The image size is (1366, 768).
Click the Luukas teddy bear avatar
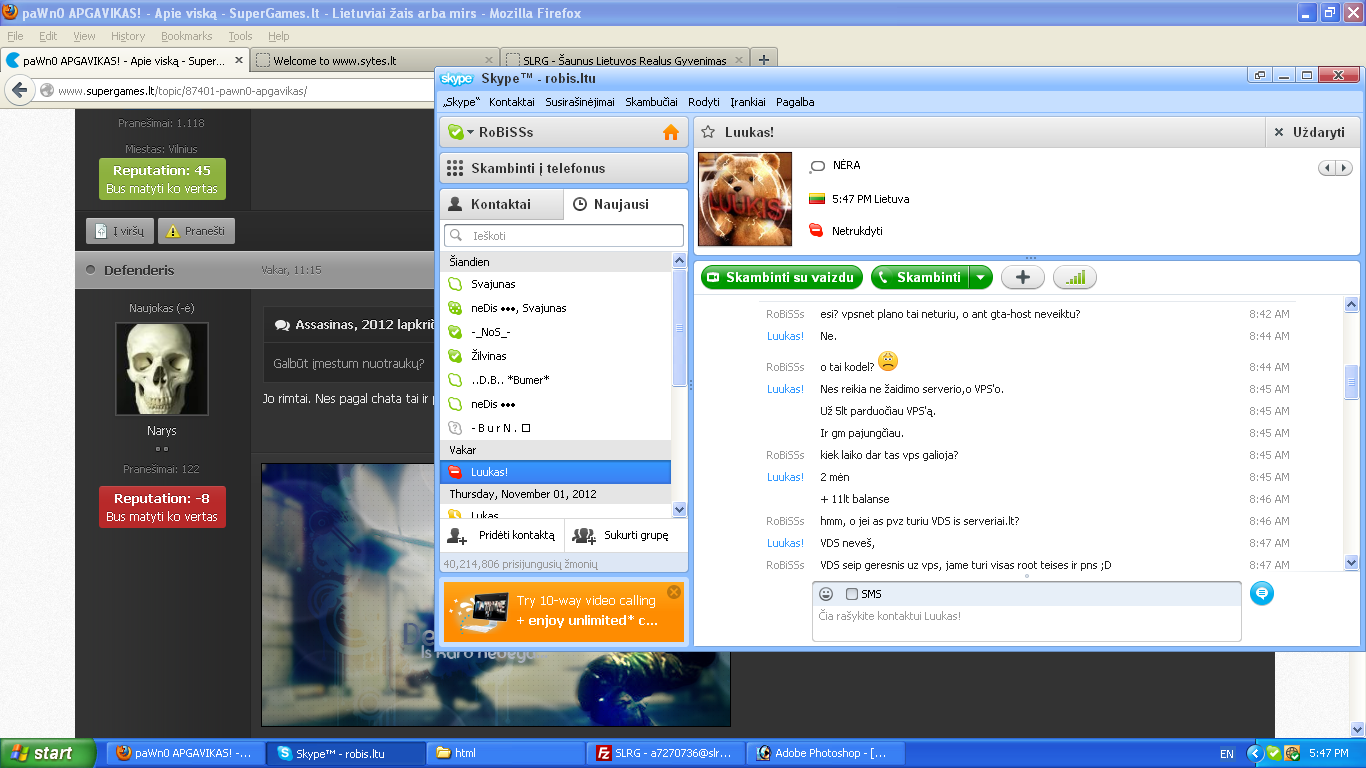point(744,199)
